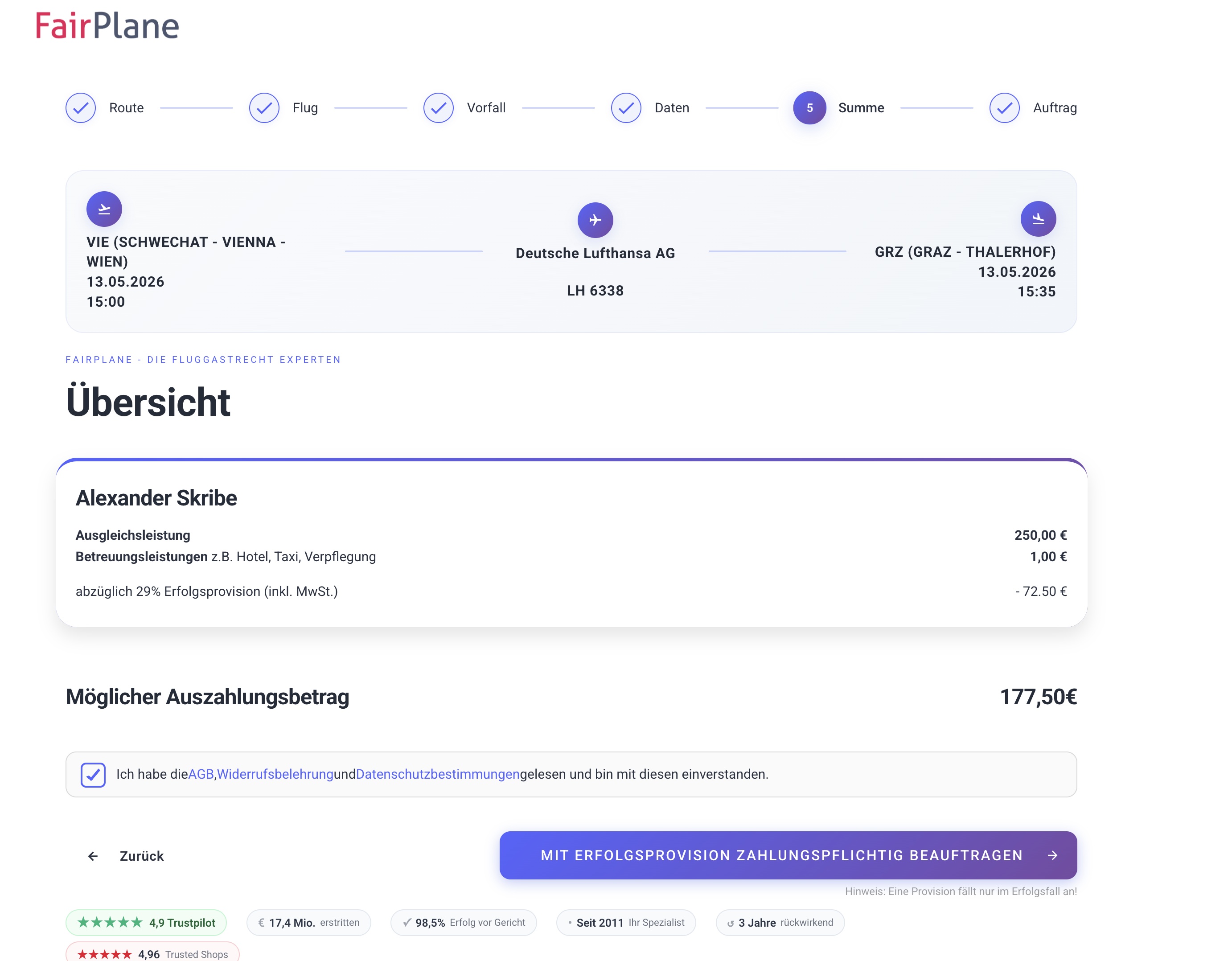Click the 1,00 € amount

(1048, 557)
